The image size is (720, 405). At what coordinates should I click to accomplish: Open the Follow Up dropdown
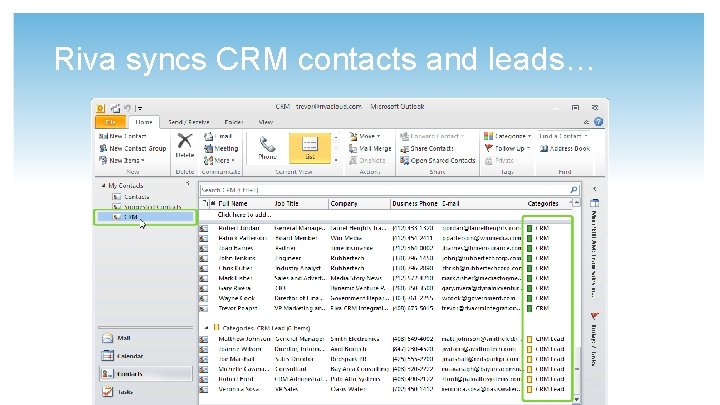[x=507, y=148]
